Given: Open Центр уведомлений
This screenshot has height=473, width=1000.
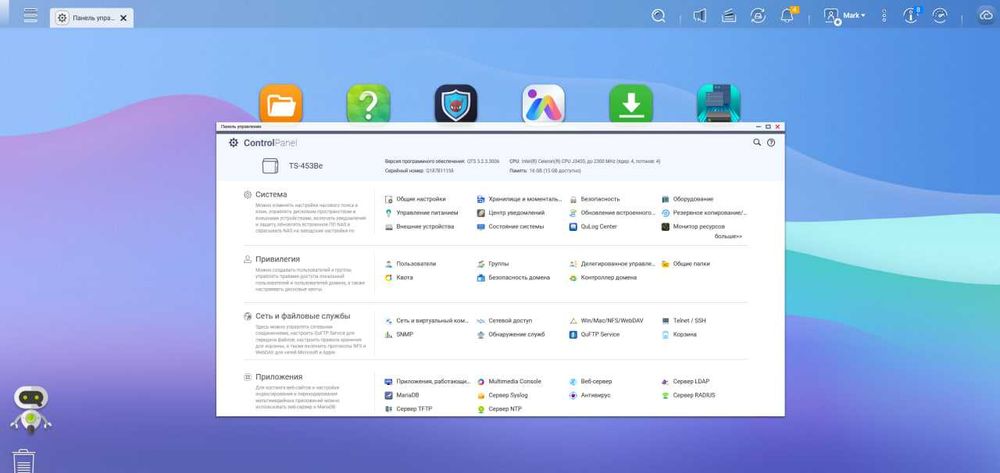Looking at the screenshot, I should [x=511, y=213].
